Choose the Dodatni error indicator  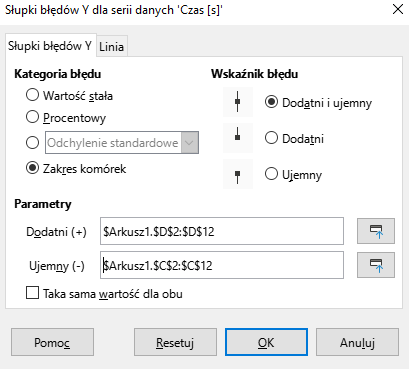271,138
